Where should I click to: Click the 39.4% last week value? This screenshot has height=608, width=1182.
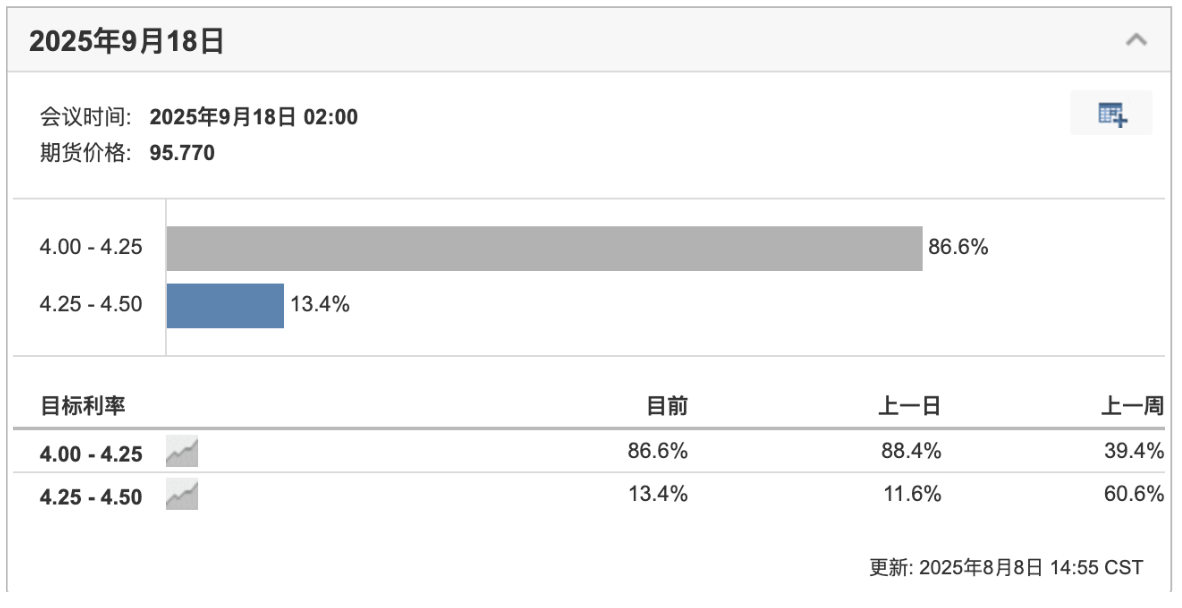pyautogui.click(x=1134, y=451)
